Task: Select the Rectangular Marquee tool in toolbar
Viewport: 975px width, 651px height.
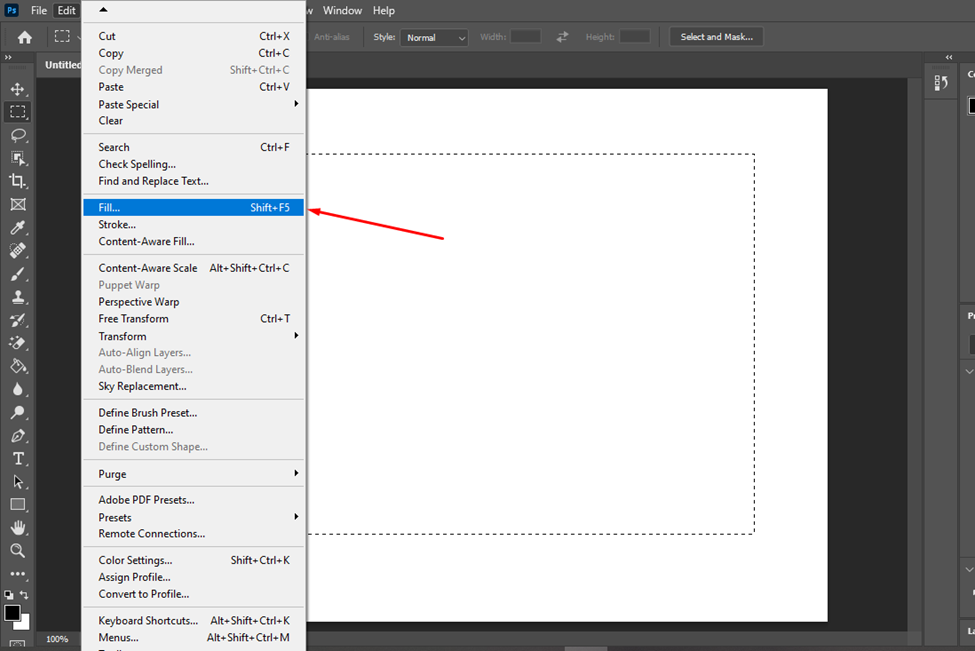Action: click(x=17, y=112)
